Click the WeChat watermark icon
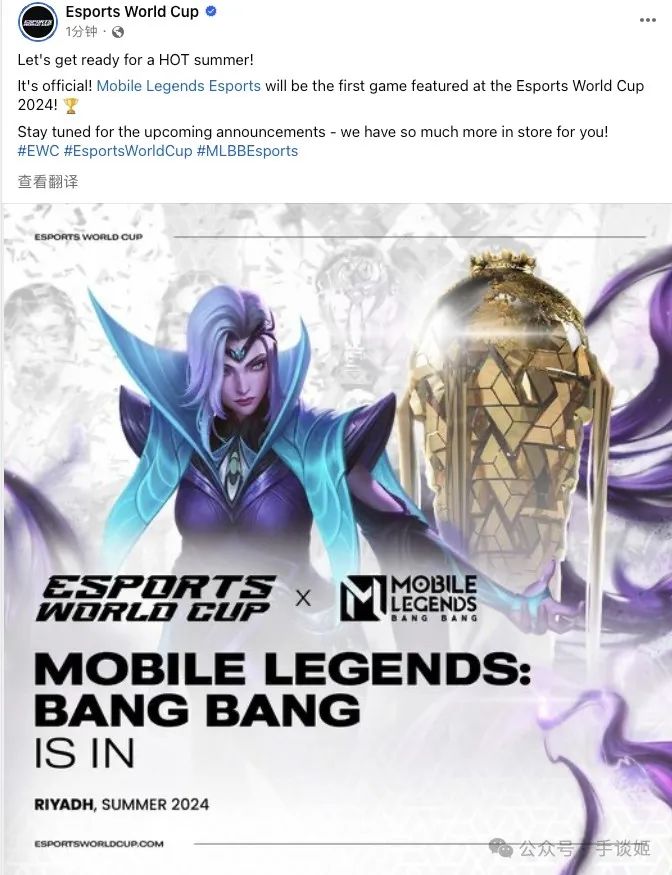672x875 pixels. [x=501, y=849]
